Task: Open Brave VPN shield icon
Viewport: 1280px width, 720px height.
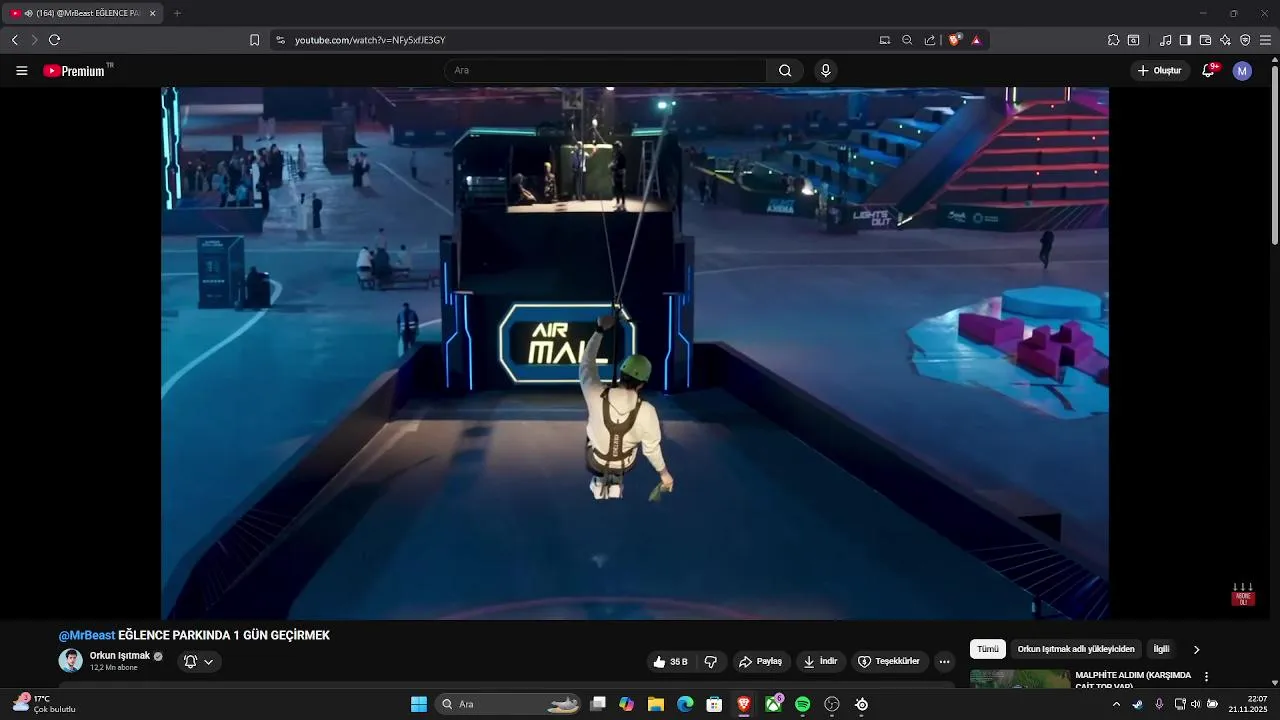Action: tap(1245, 40)
